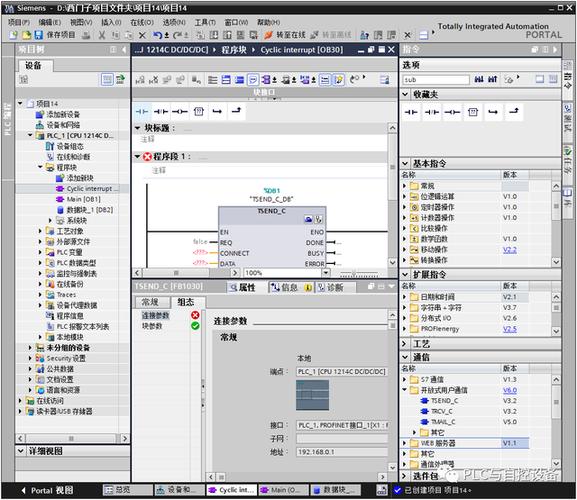Screen dimensions: 577x500
Task: Select TRCV_C instruction in communication list
Action: click(x=442, y=411)
